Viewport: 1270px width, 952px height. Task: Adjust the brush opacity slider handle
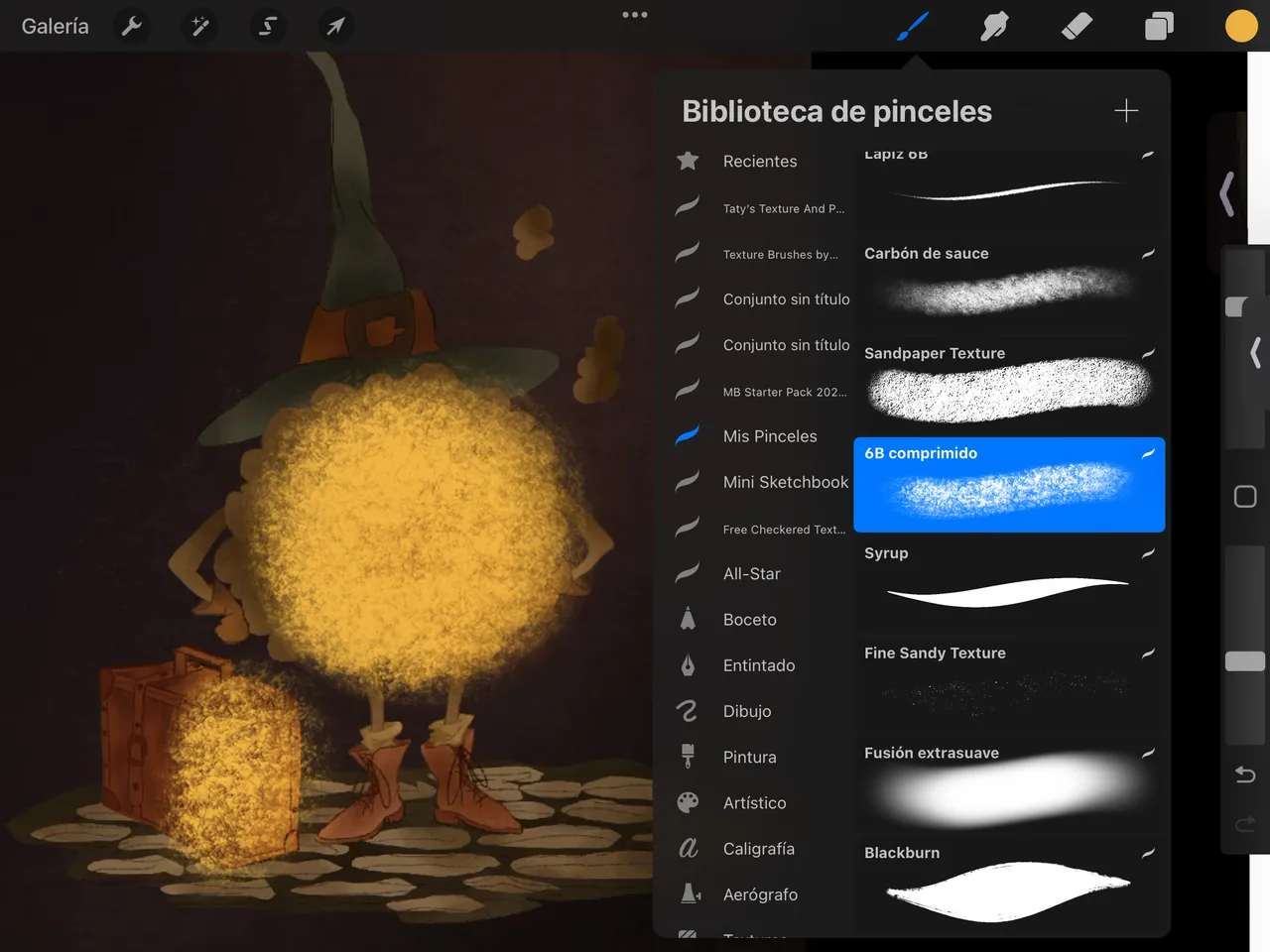(1245, 661)
